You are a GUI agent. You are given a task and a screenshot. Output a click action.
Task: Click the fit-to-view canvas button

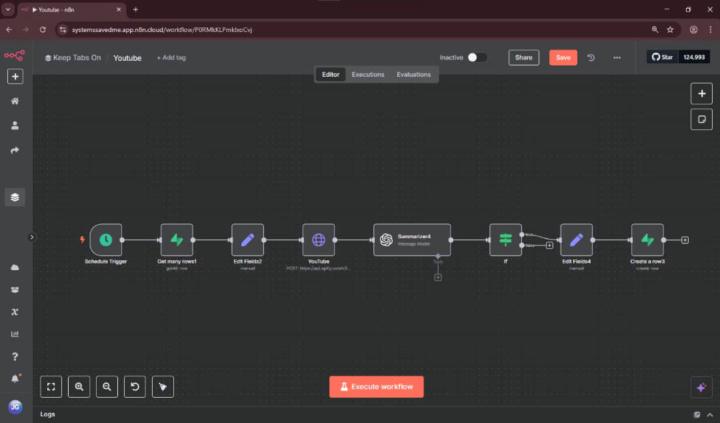coord(51,387)
